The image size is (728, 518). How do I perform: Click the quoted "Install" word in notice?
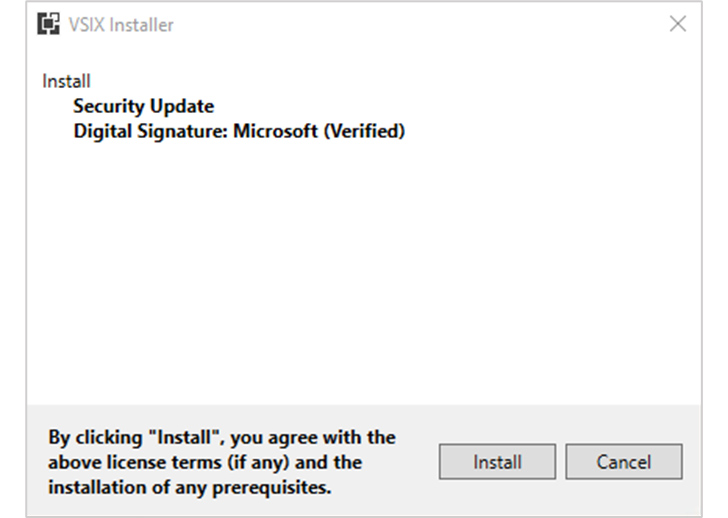coord(183,437)
